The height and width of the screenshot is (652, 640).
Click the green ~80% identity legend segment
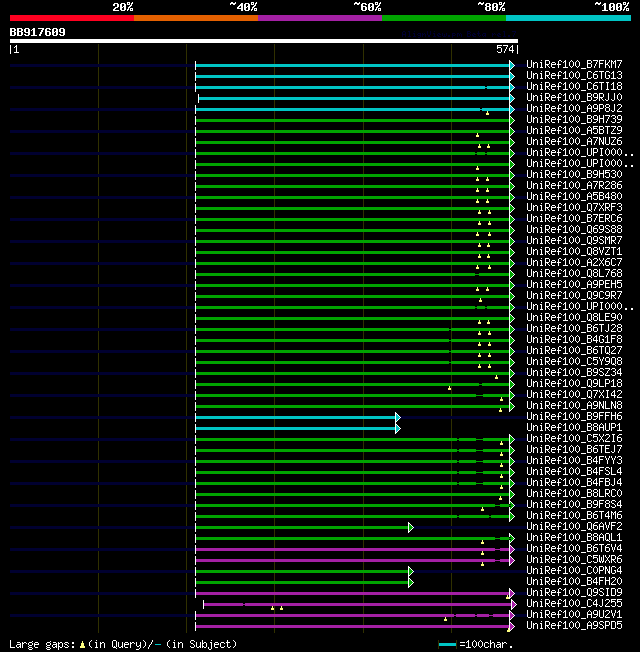pyautogui.click(x=444, y=18)
